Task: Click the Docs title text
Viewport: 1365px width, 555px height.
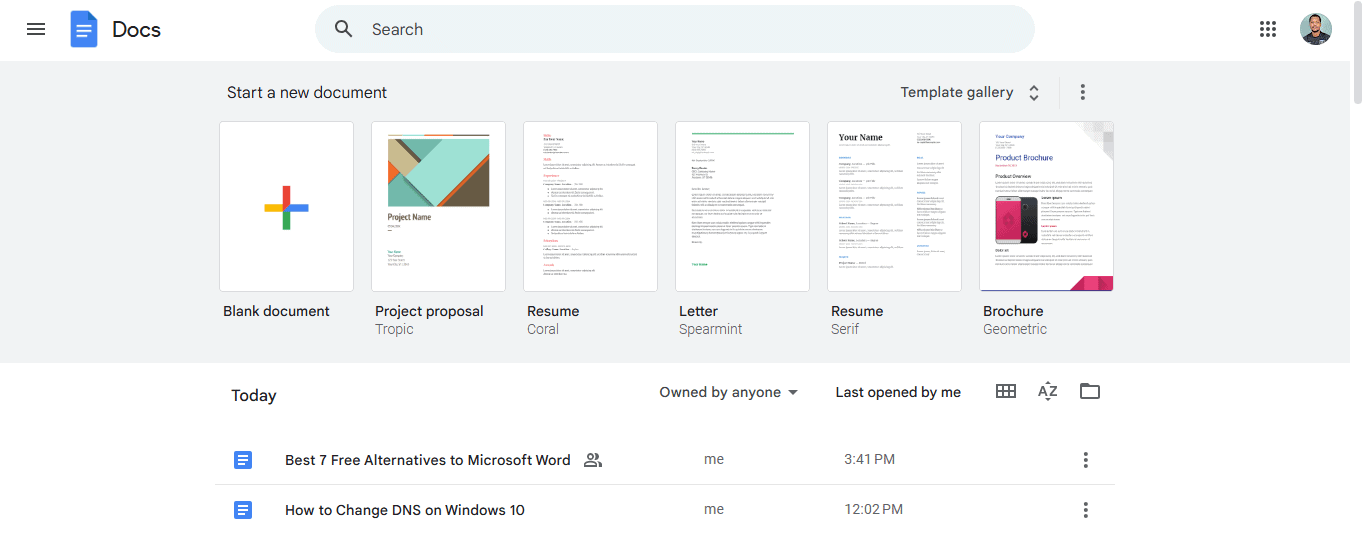Action: coord(136,29)
